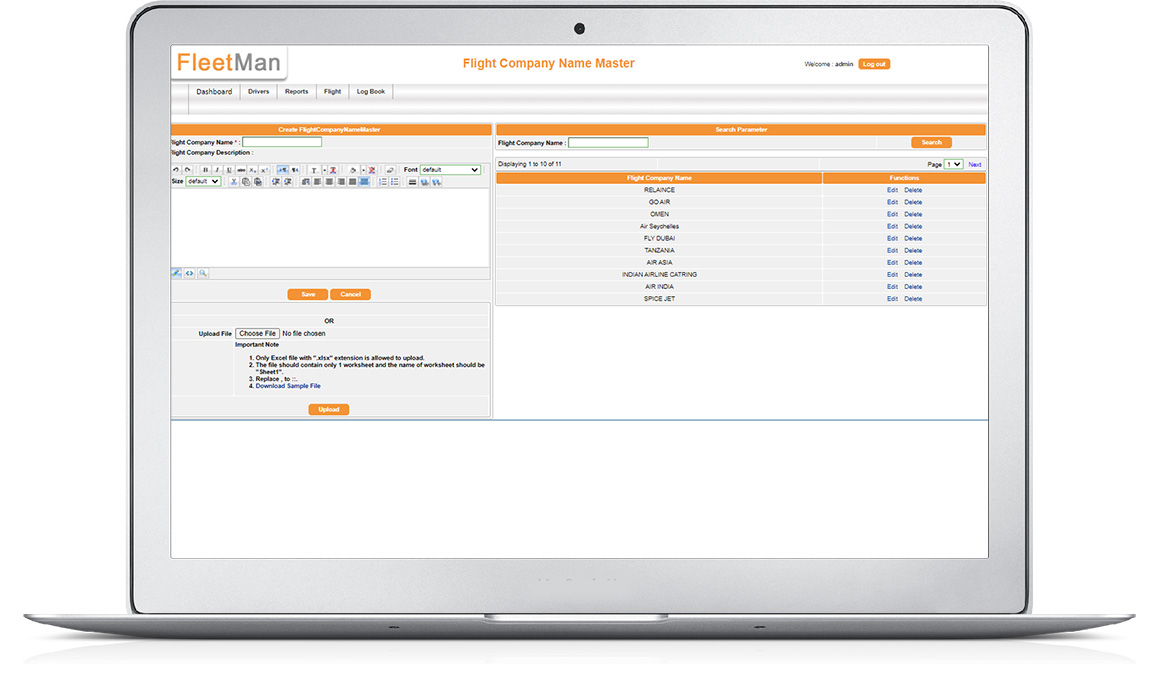Click the undo icon in editor toolbar

176,170
